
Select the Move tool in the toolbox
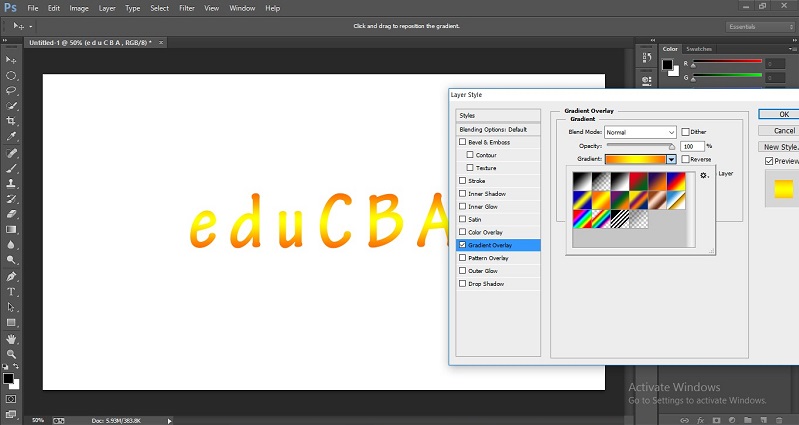click(x=11, y=60)
